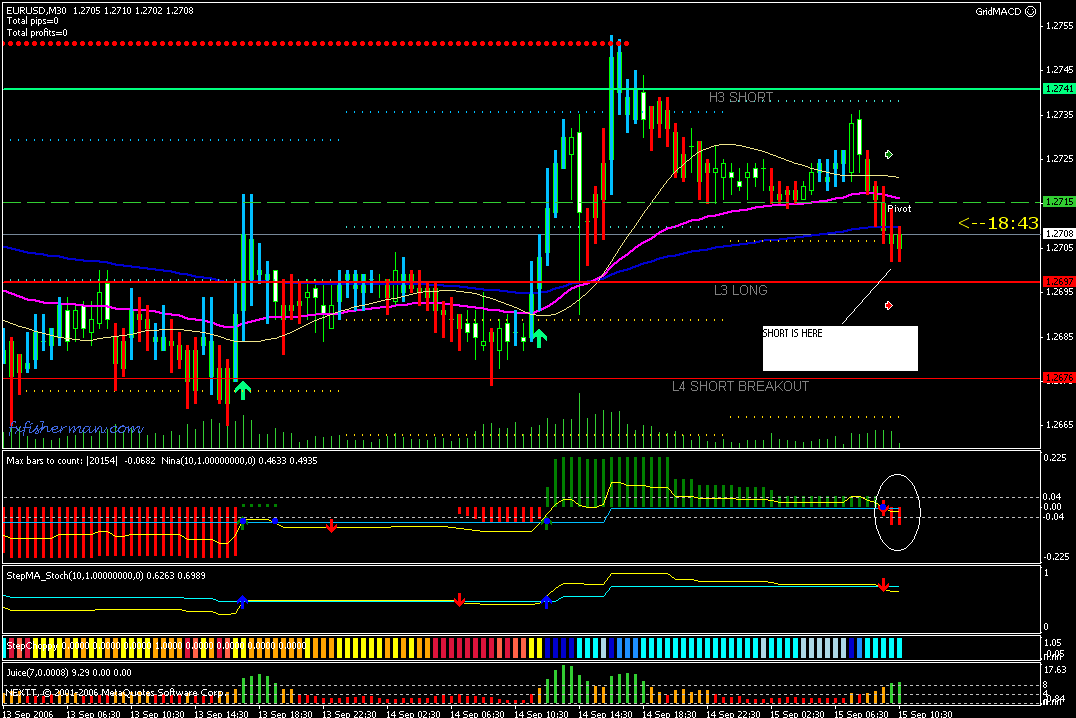Select the green buy arrow near 14 Sep 10:30
Screen dimensions: 1076x718
tap(539, 338)
